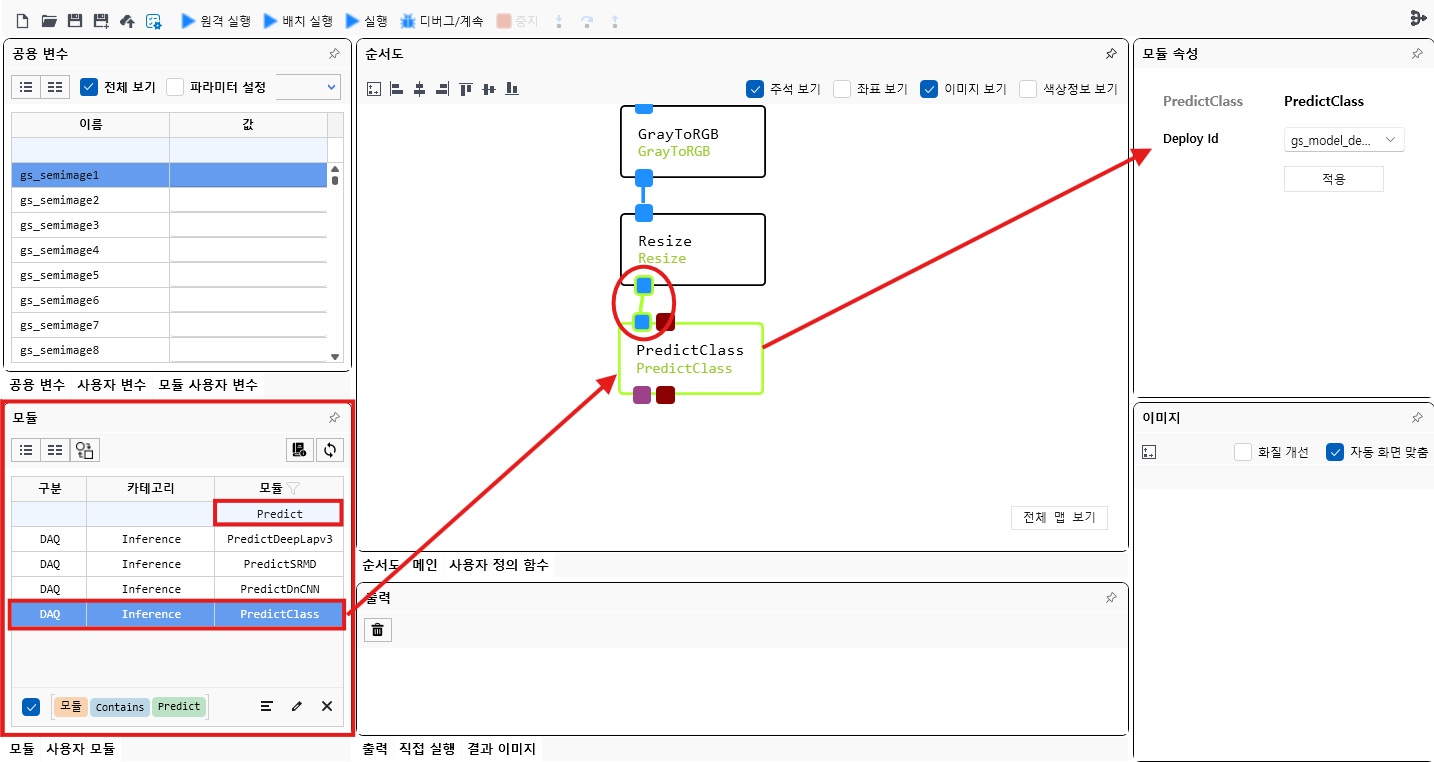Screen dimensions: 1434x762
Task: Switch to the 사용자 변수 tab
Action: click(x=111, y=385)
